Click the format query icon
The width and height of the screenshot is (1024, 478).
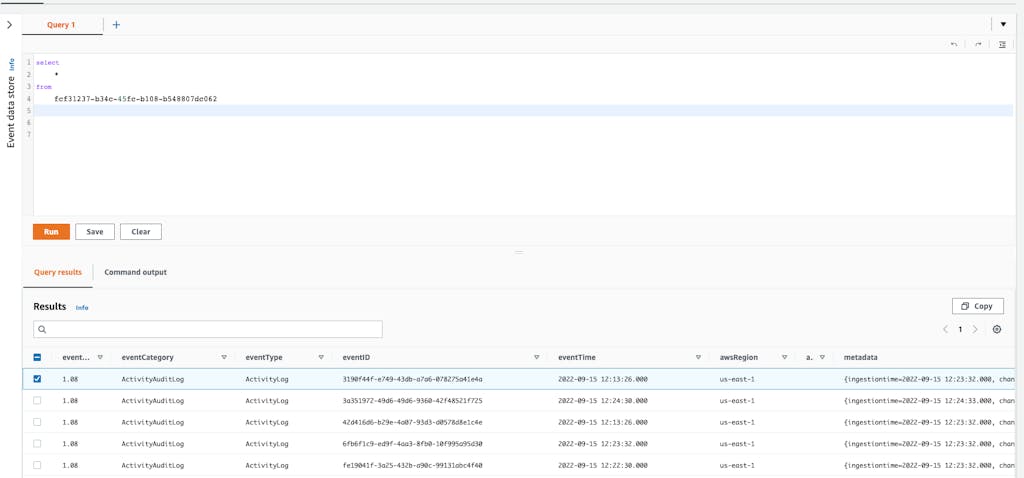(x=1002, y=44)
